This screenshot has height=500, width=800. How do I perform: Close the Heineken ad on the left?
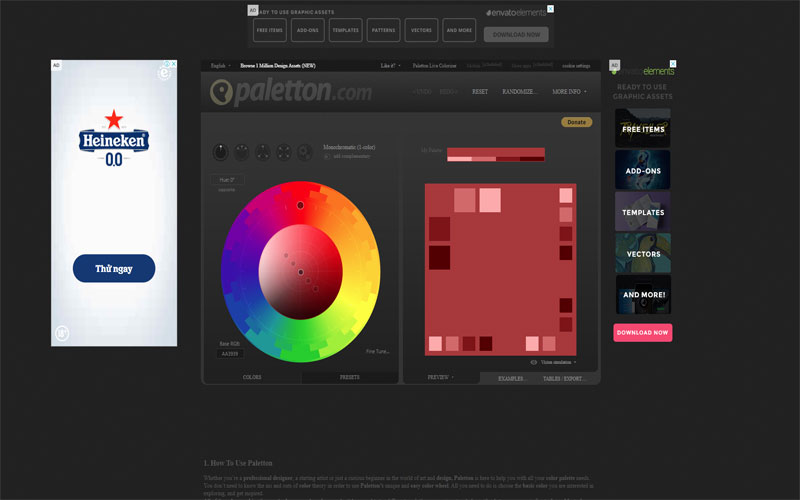(x=173, y=64)
